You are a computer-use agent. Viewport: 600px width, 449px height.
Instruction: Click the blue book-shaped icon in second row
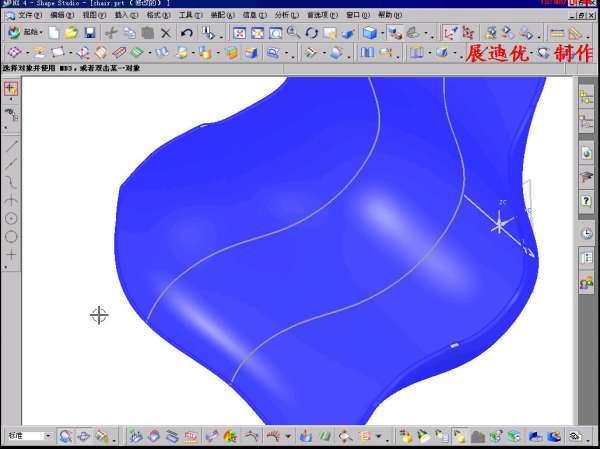click(x=367, y=52)
